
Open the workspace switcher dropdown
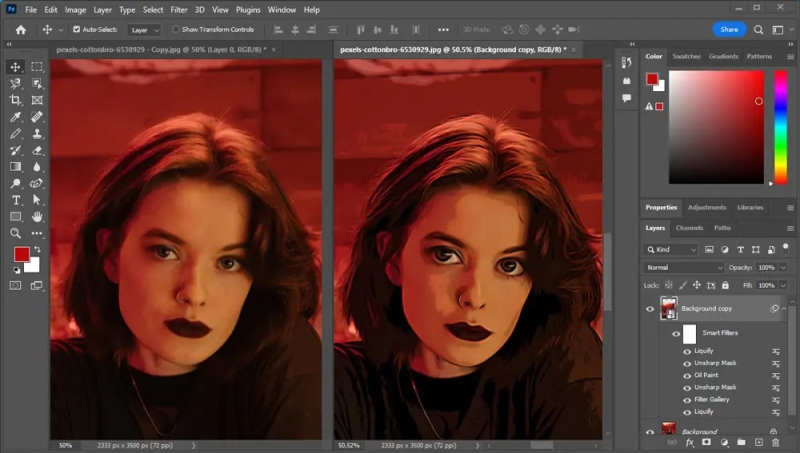pos(780,30)
